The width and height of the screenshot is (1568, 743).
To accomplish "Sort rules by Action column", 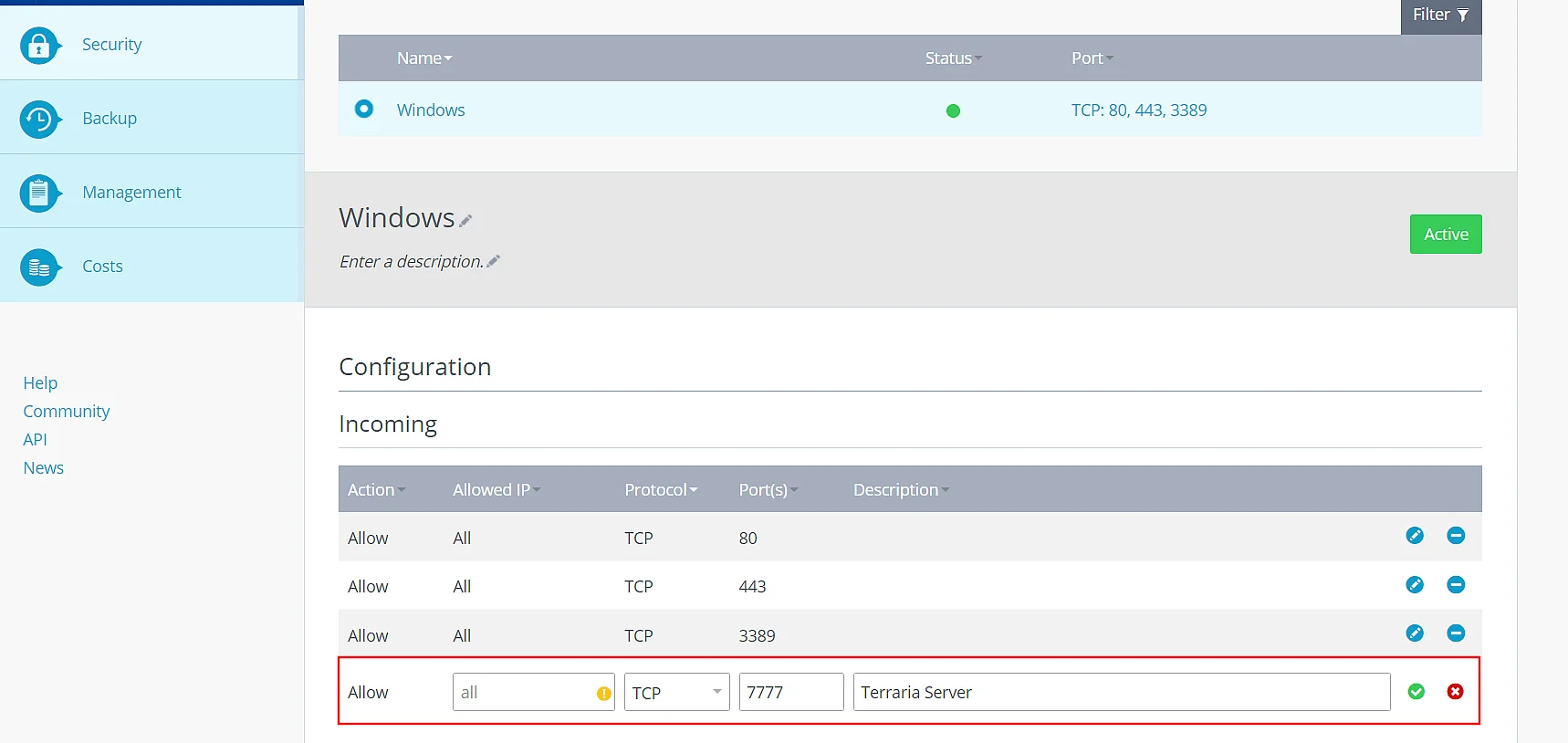I will click(376, 489).
